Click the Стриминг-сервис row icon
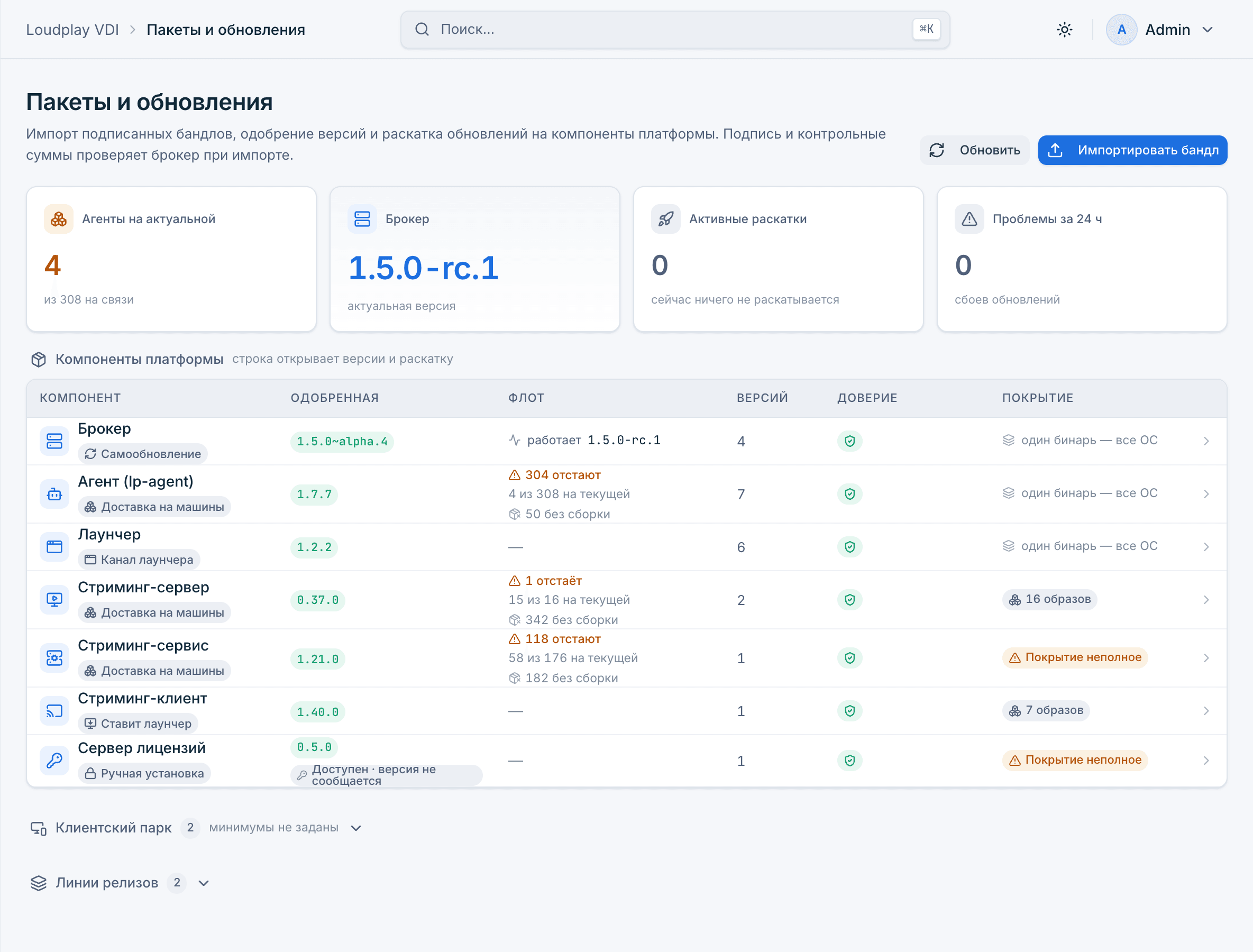The width and height of the screenshot is (1253, 952). coord(54,658)
